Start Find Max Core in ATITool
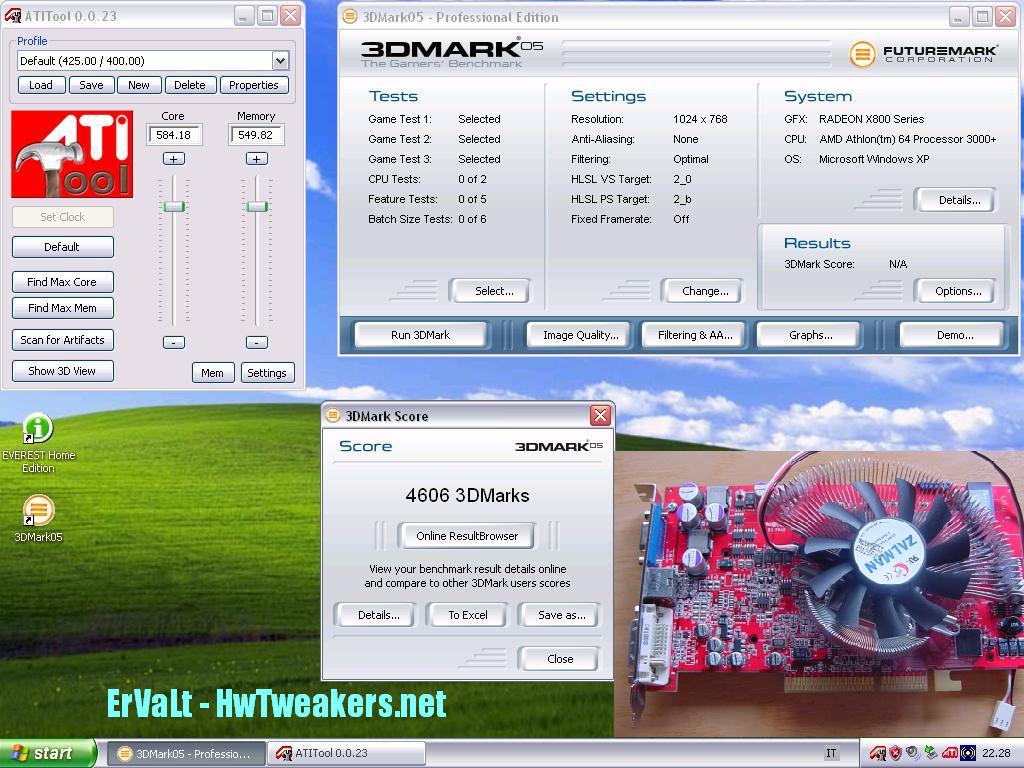The width and height of the screenshot is (1024, 768). coord(62,282)
